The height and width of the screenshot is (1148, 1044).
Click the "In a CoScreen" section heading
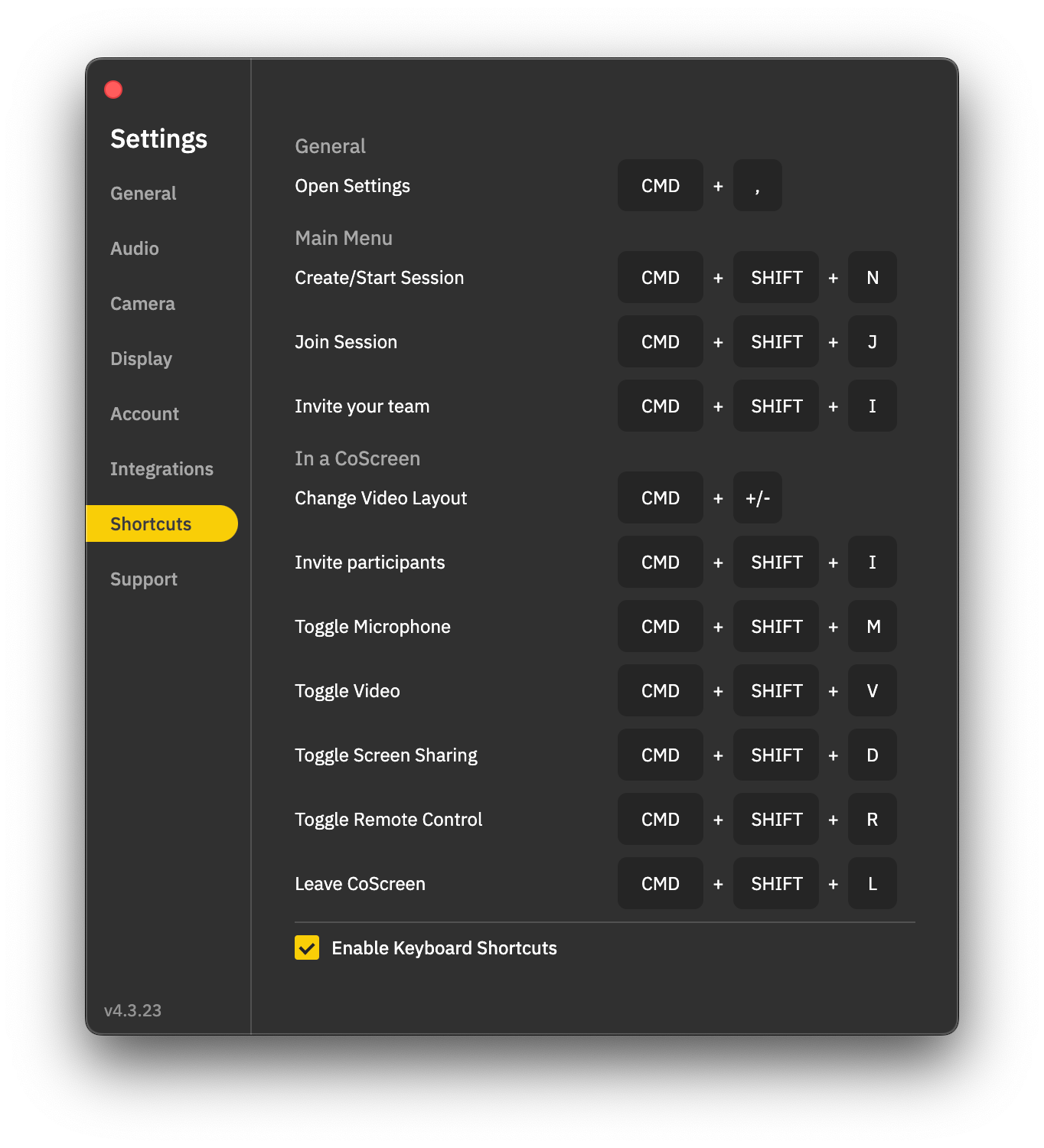click(357, 458)
